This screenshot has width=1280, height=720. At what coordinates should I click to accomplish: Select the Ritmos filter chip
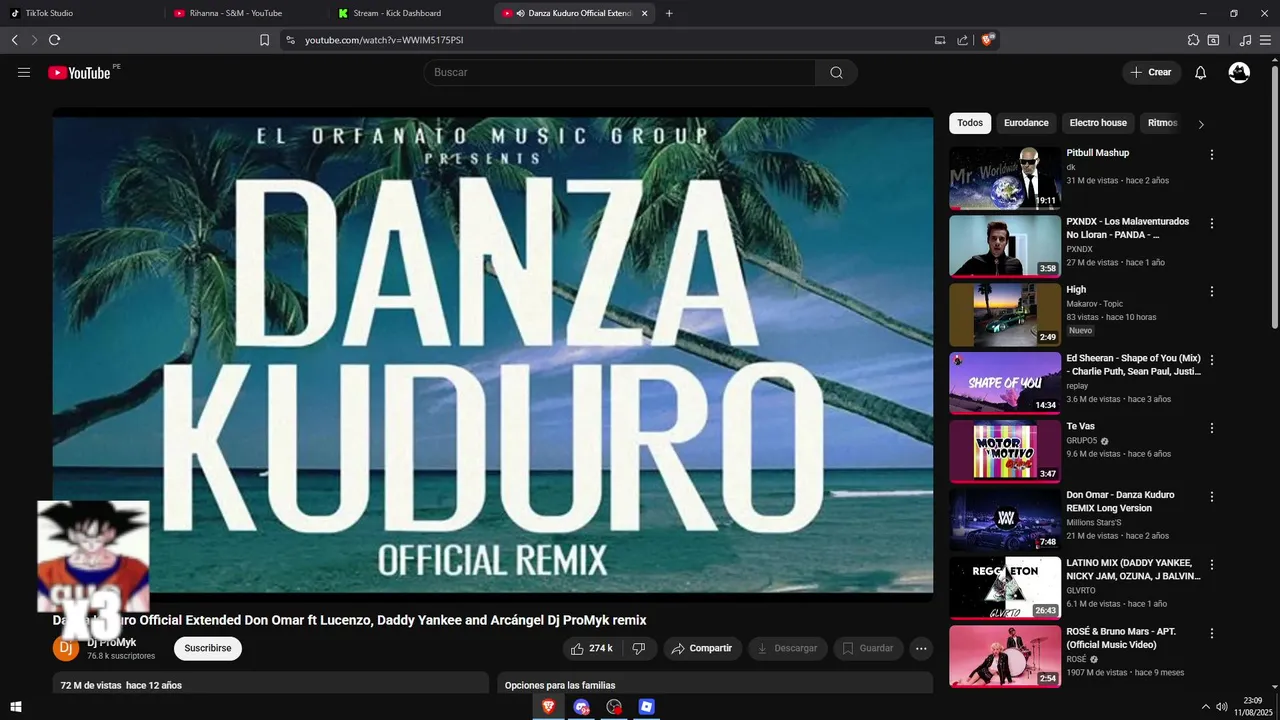coord(1163,123)
